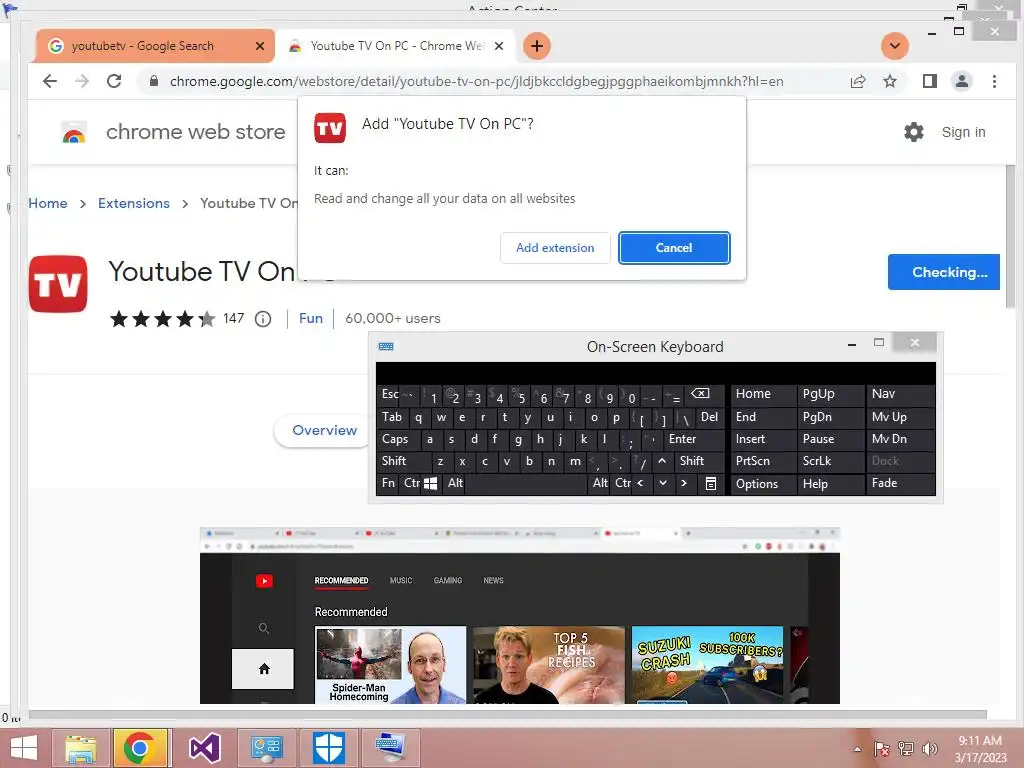Image resolution: width=1024 pixels, height=768 pixels.
Task: Open Chrome's three-dot menu
Action: point(994,81)
